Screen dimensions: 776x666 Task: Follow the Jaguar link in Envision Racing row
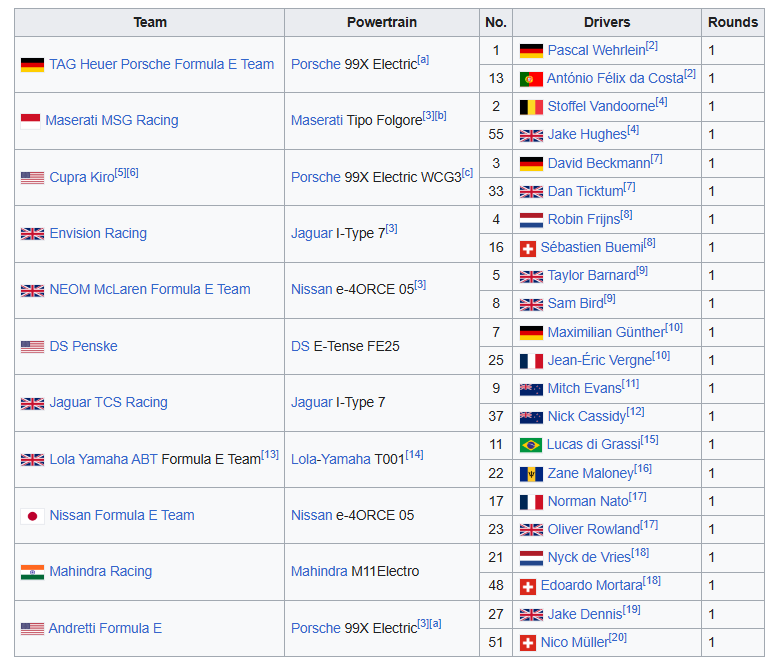(x=311, y=233)
